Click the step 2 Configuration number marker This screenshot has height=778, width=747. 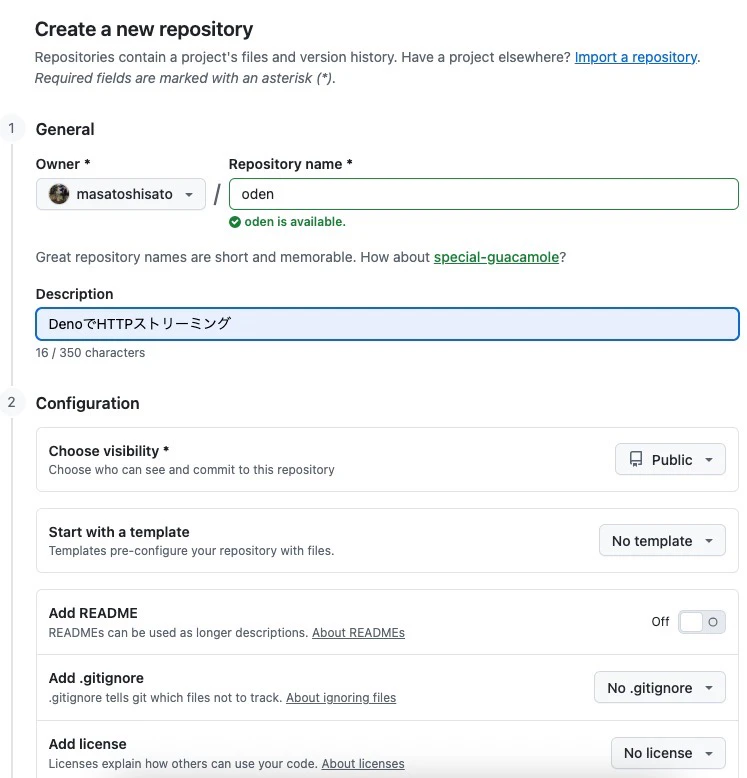(12, 402)
